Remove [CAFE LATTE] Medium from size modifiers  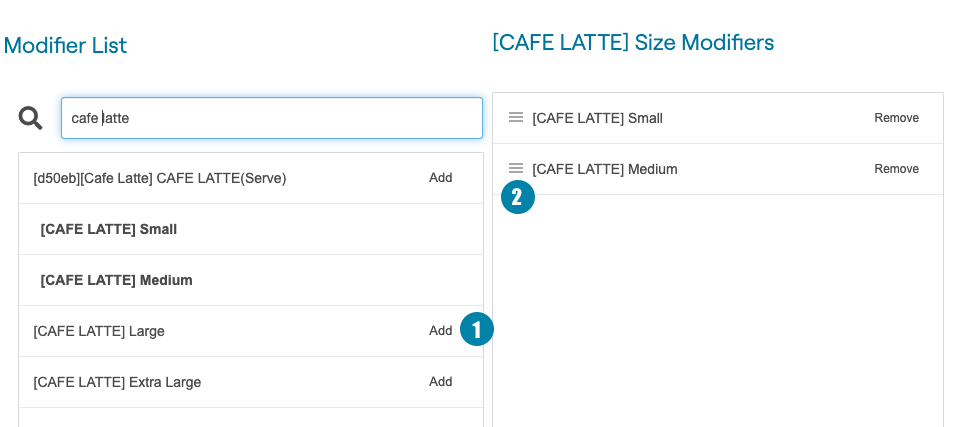896,169
